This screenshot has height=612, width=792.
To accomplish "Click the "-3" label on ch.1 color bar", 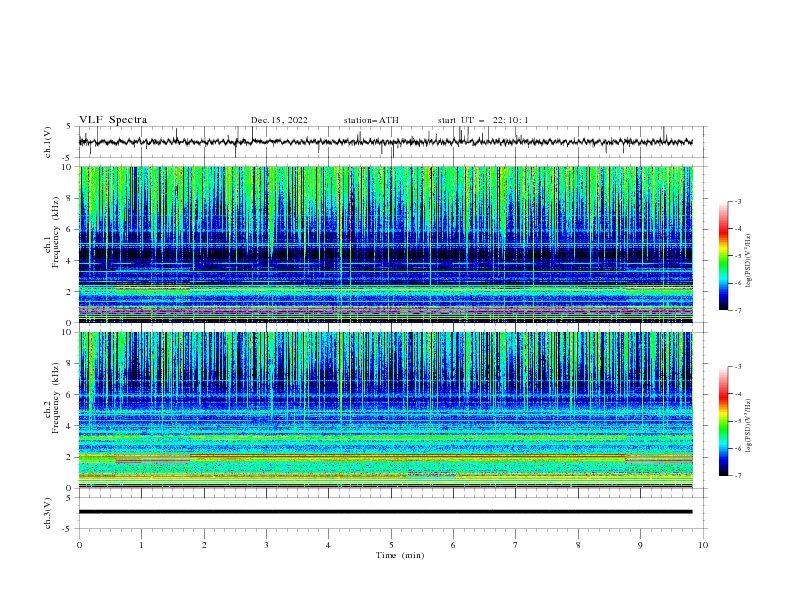I will click(737, 201).
